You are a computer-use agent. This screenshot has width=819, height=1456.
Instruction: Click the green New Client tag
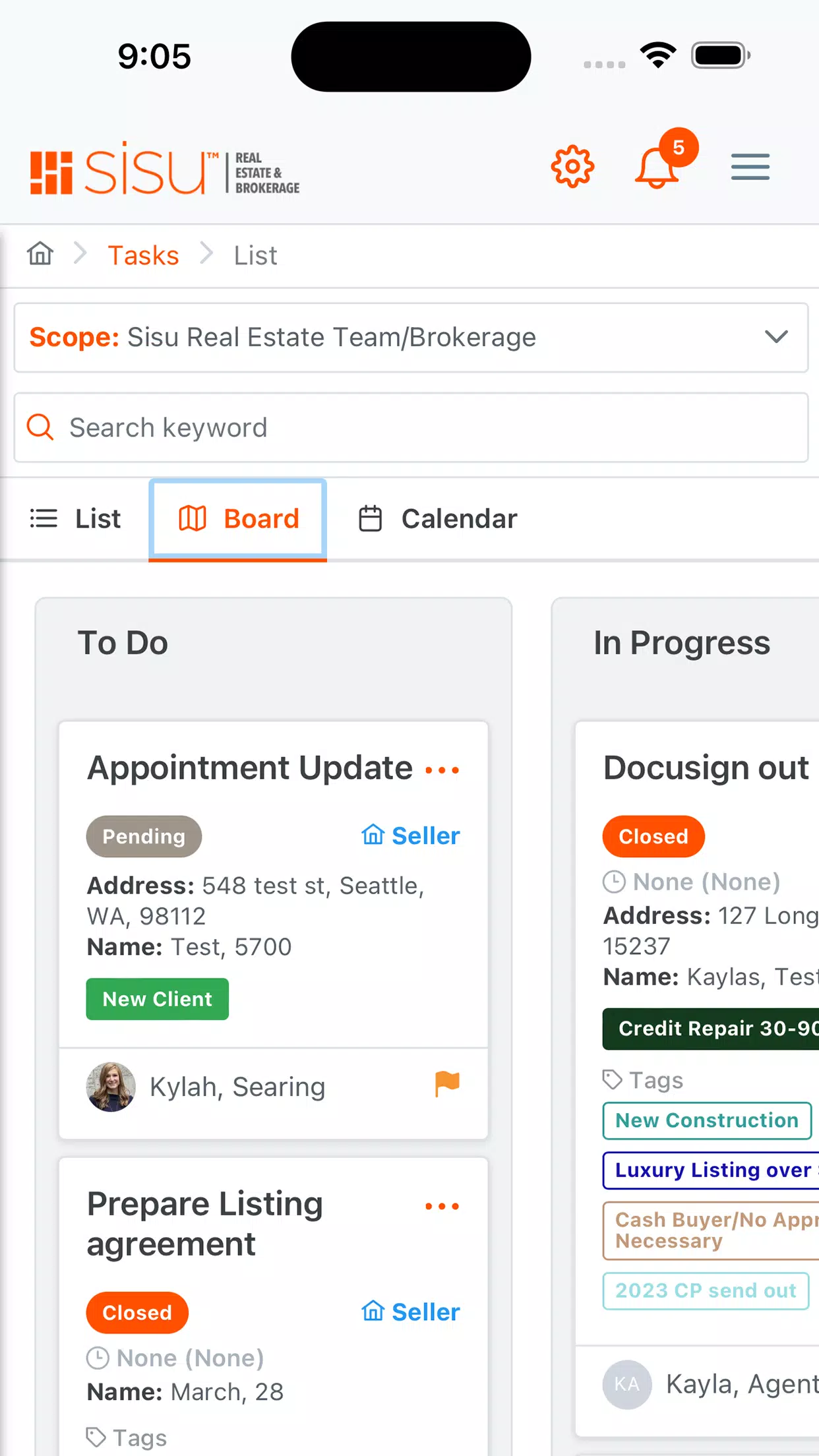tap(158, 999)
